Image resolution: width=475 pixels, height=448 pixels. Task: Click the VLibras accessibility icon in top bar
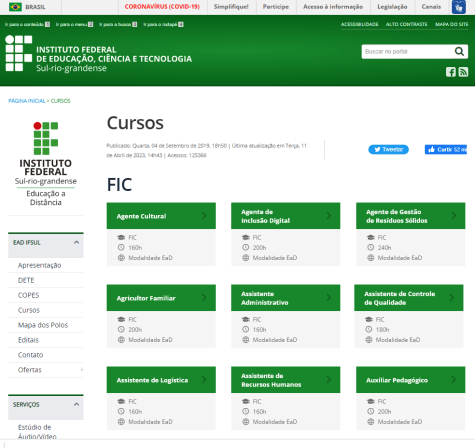pos(459,7)
